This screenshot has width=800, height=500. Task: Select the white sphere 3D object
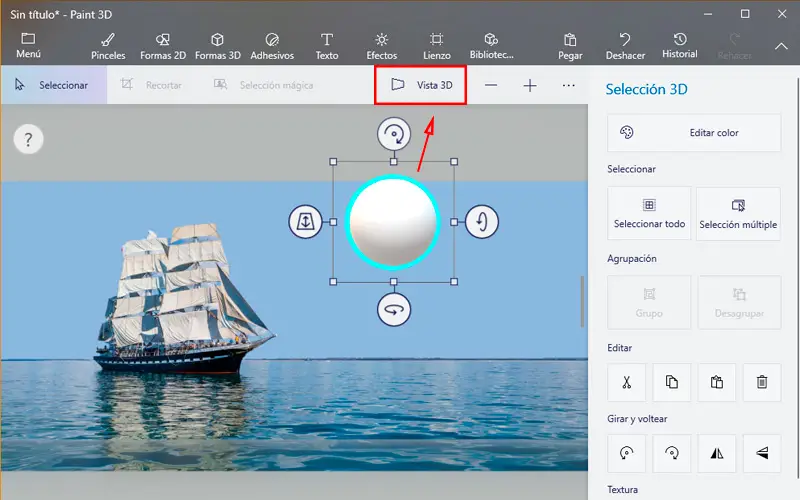coord(393,222)
